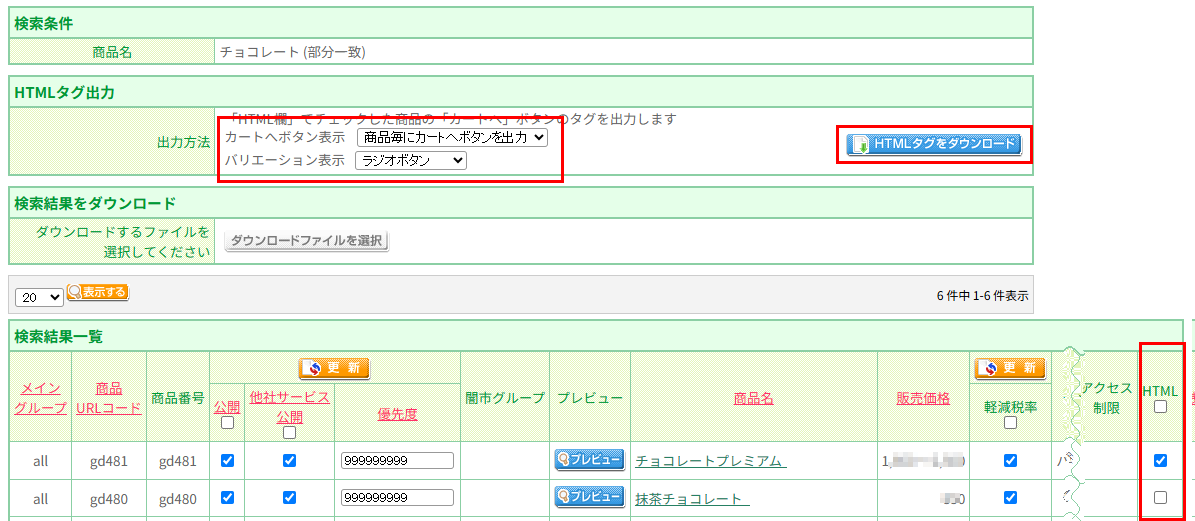1195x521 pixels.
Task: Sort by 公開 column header link
Action: [x=226, y=408]
